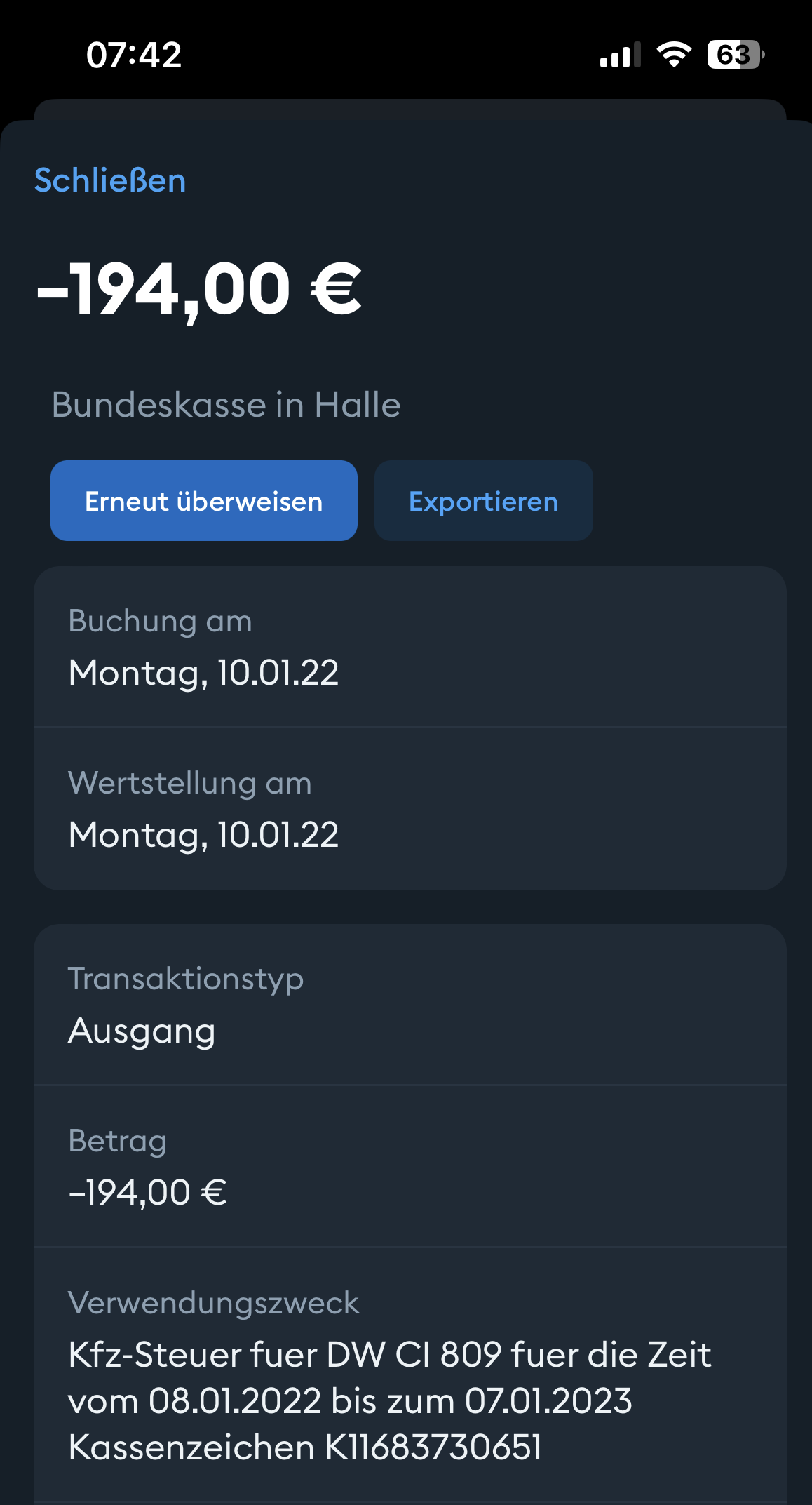812x1505 pixels.
Task: Tap the Kassenzeichen K11683730651 reference line
Action: point(305,1447)
